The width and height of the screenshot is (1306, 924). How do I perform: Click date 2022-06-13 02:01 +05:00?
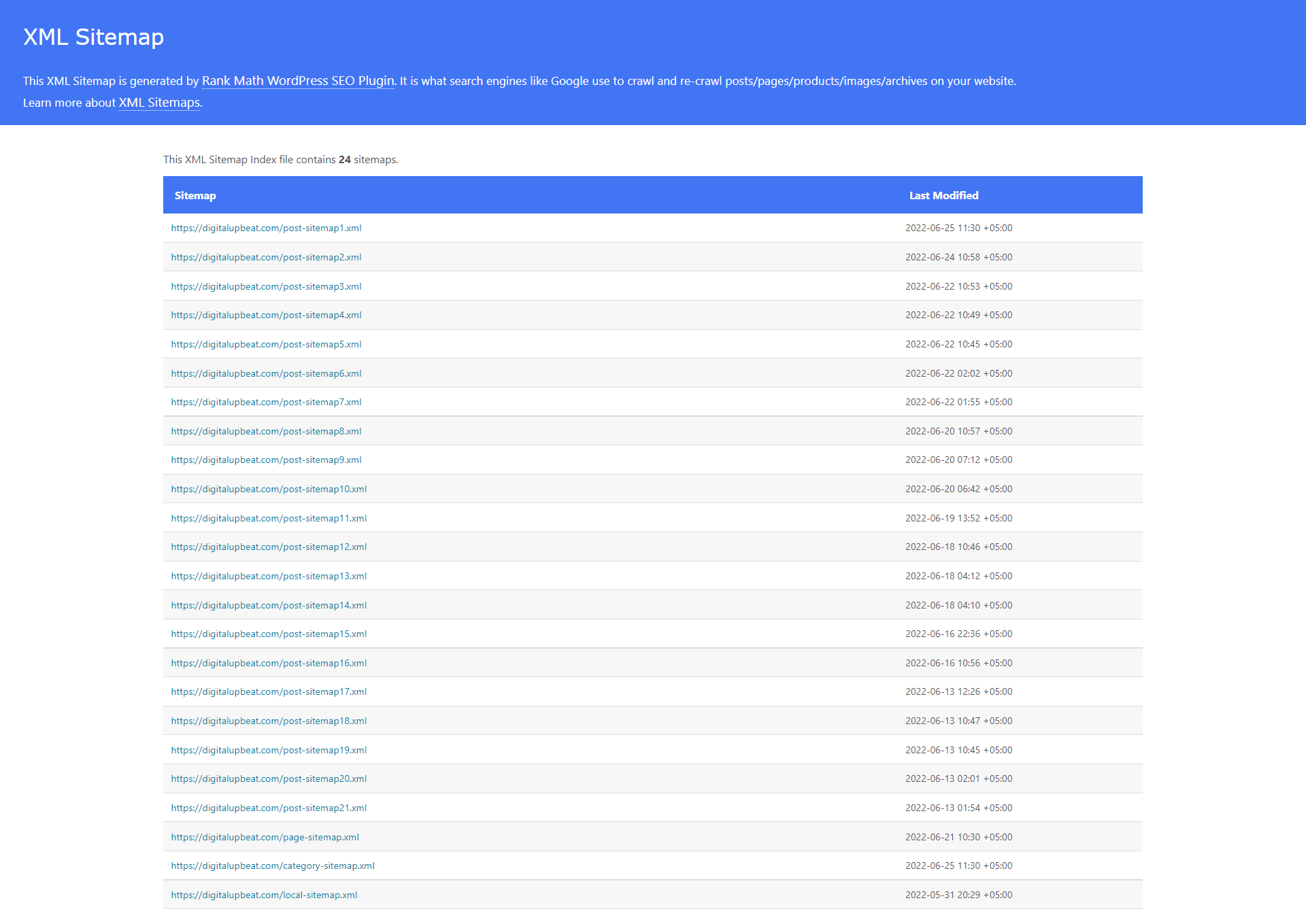point(958,778)
